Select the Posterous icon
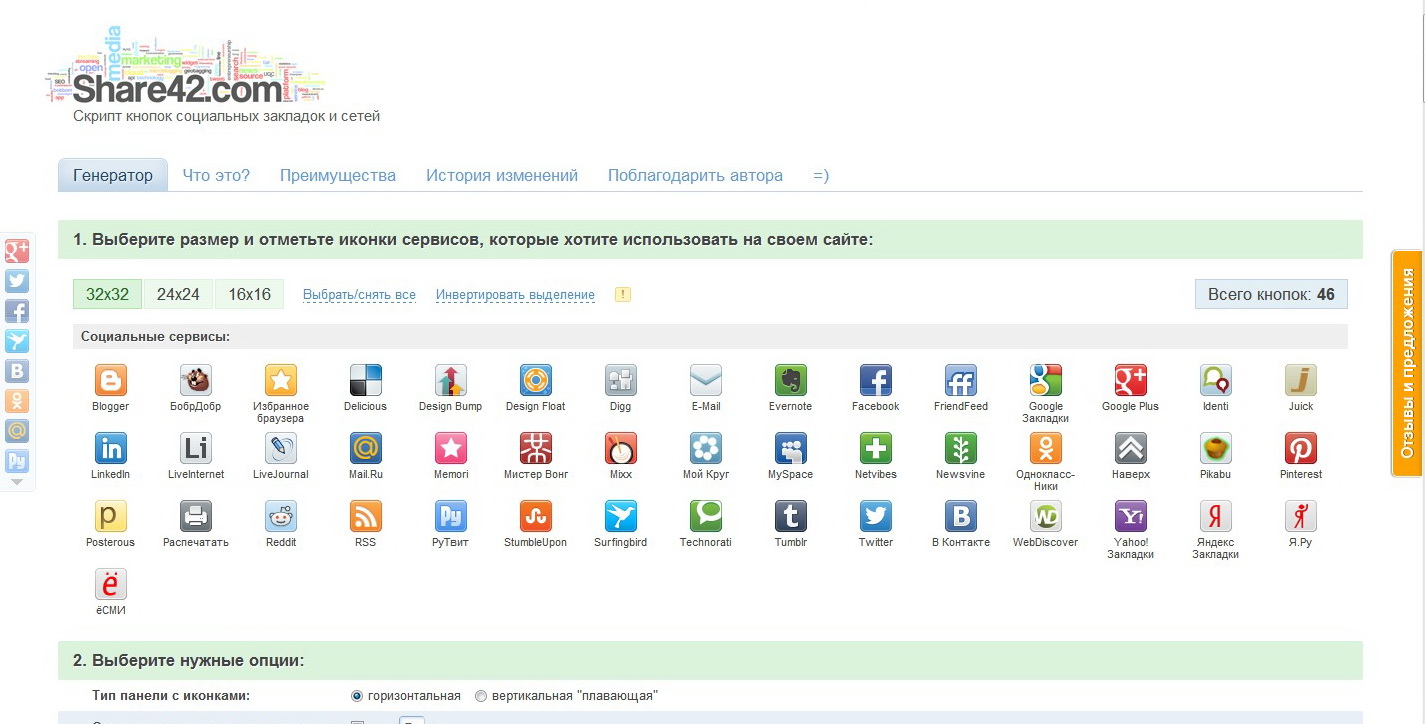Screen dimensions: 1425x724 (x=111, y=516)
